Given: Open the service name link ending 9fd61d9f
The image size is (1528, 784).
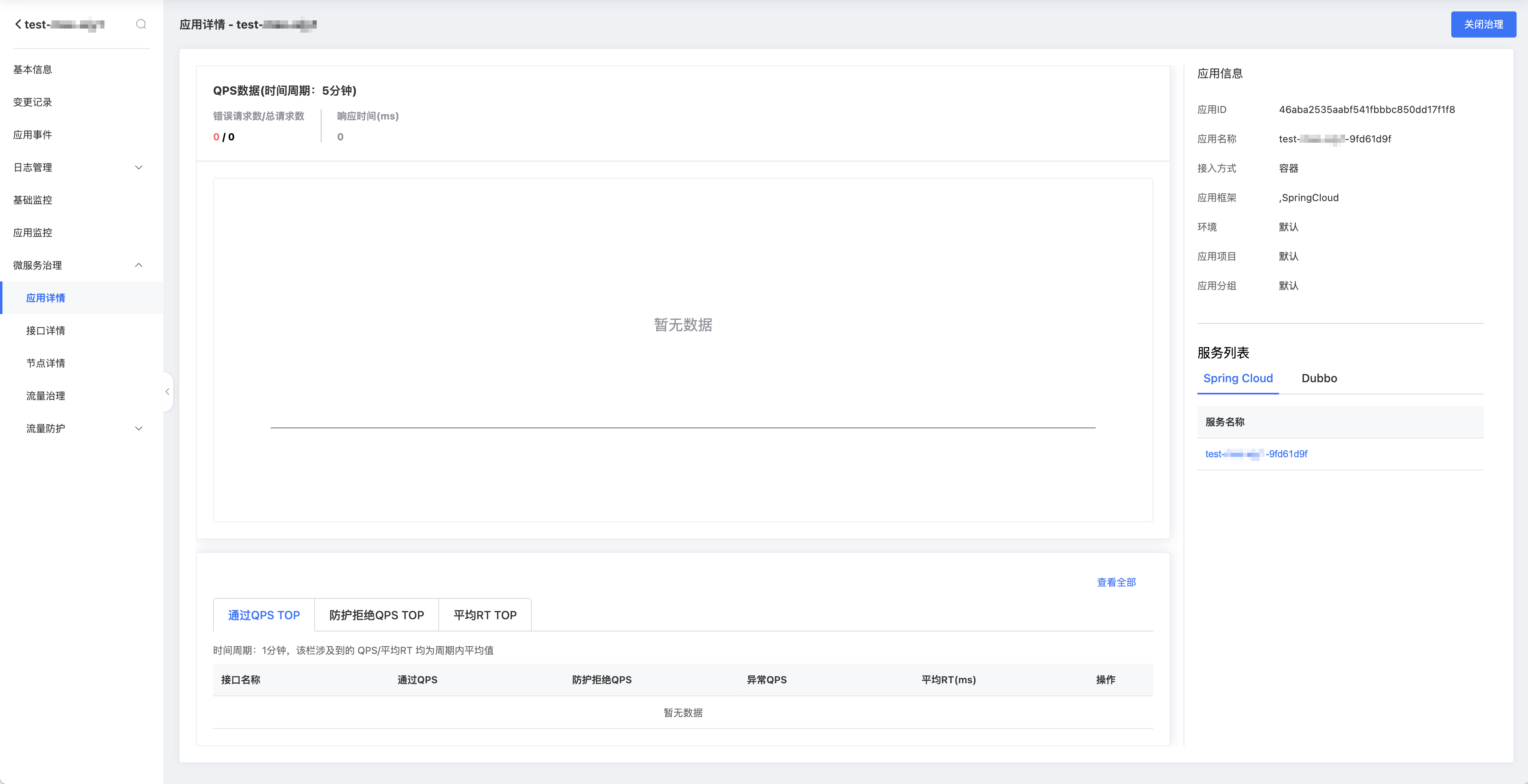Looking at the screenshot, I should [x=1256, y=454].
